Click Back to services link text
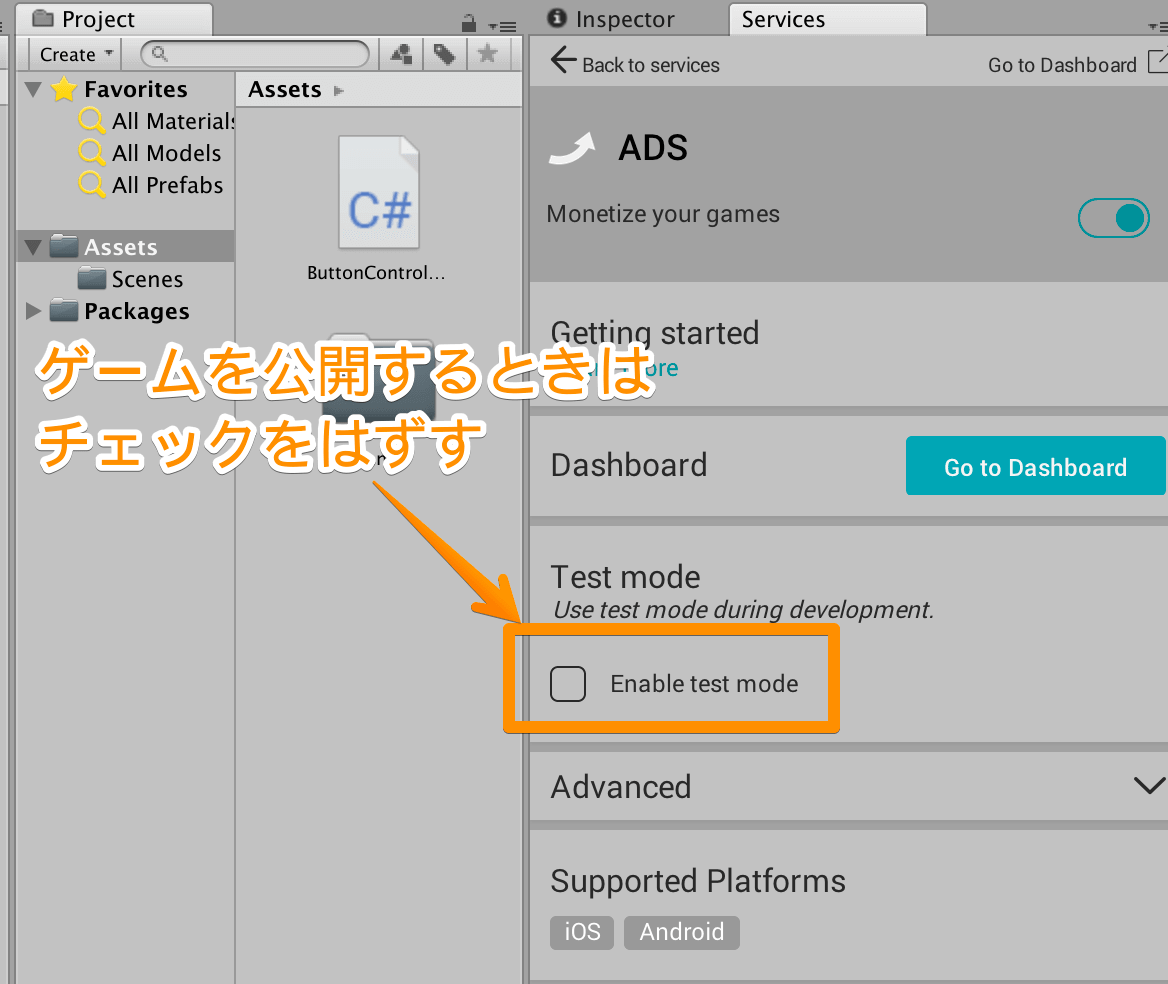1168x984 pixels. tap(650, 66)
